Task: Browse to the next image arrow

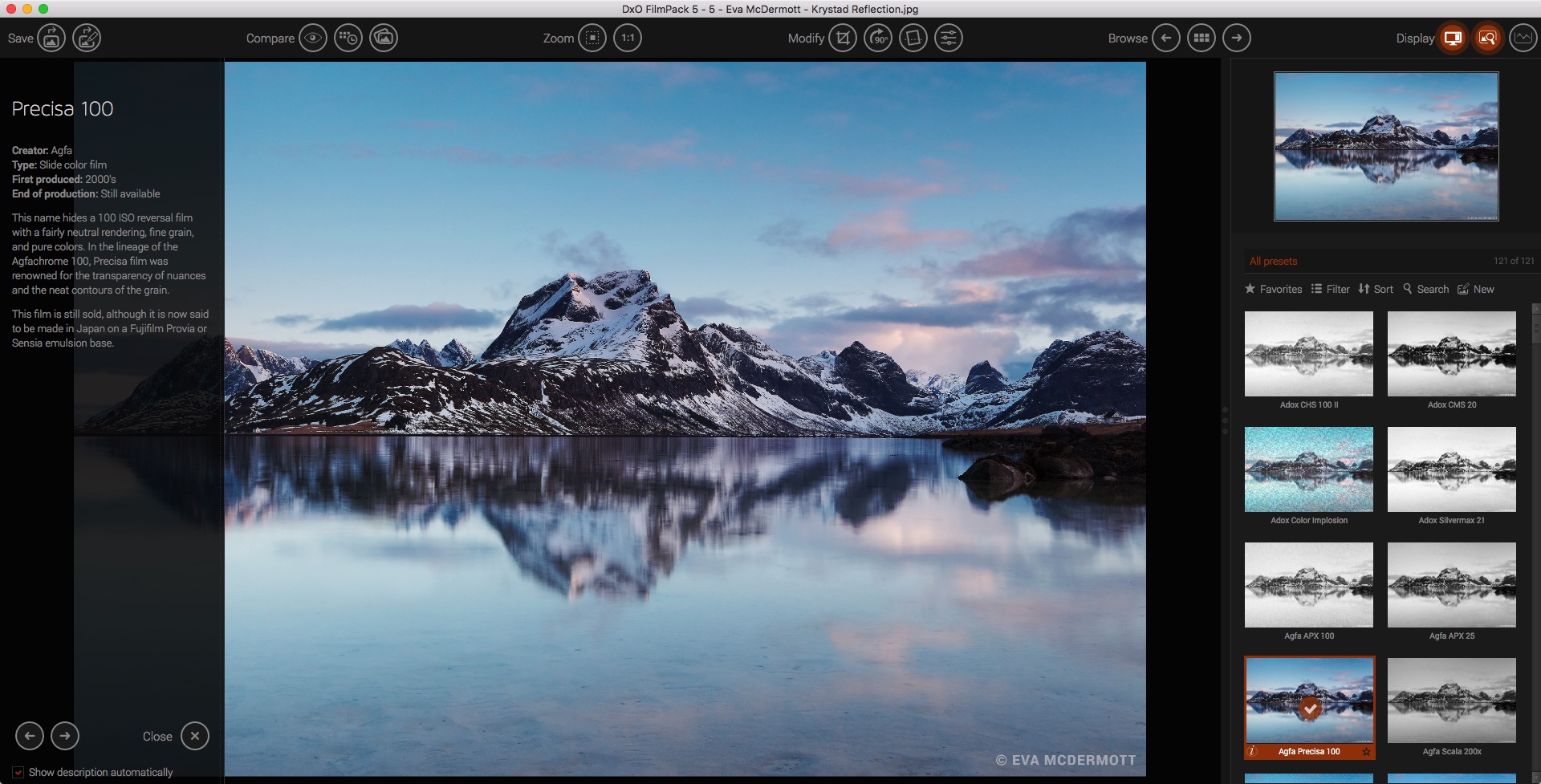Action: tap(1237, 38)
